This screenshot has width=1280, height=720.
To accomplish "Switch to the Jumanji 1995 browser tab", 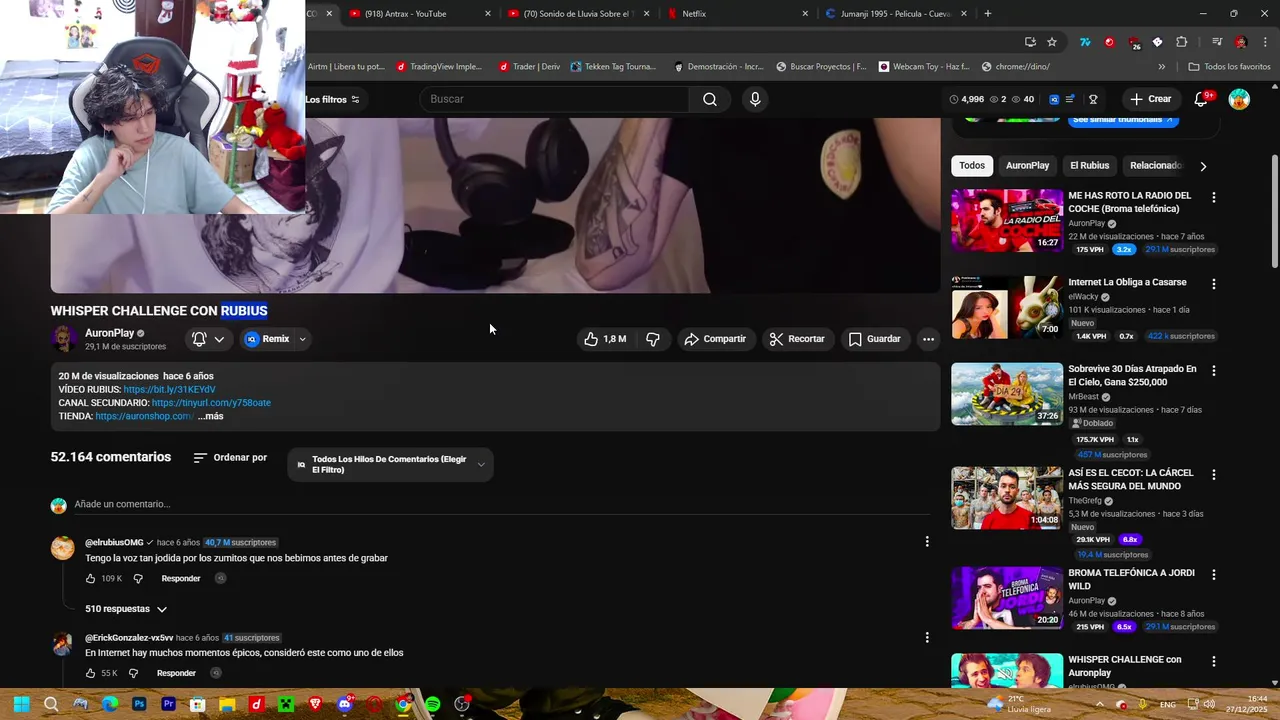I will (x=896, y=14).
